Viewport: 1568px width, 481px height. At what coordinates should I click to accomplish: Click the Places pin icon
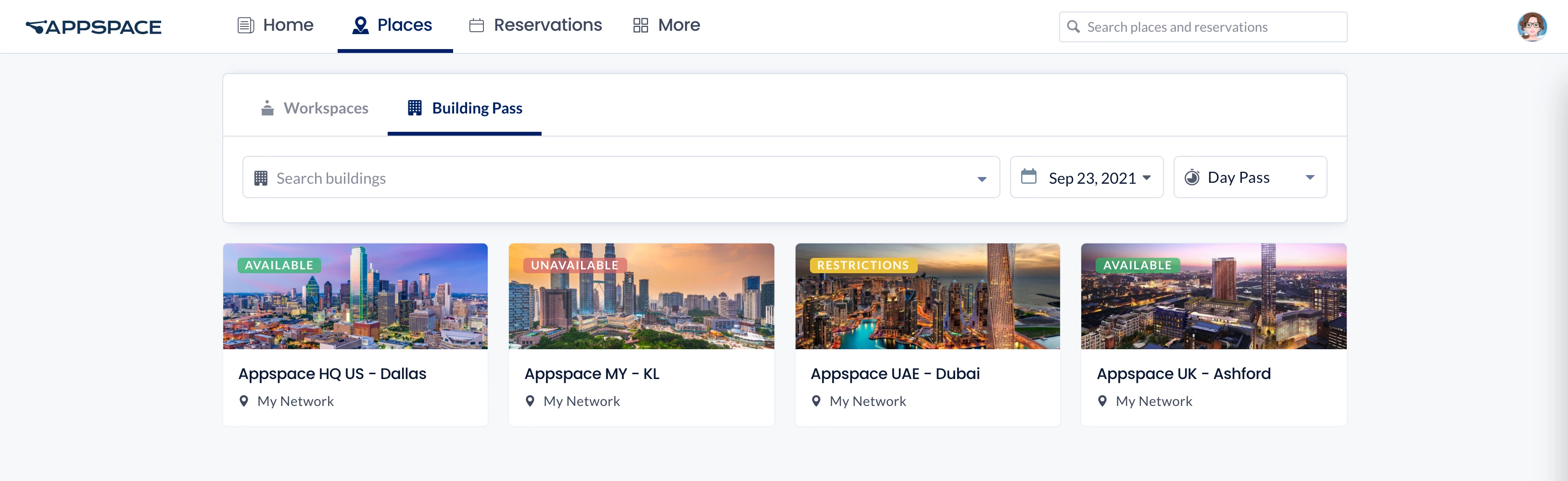360,25
